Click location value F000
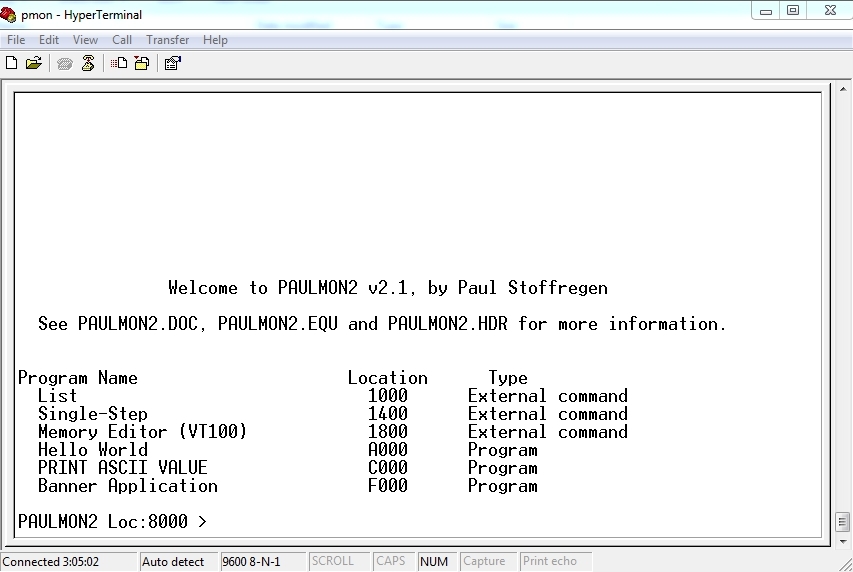This screenshot has width=853, height=572. pos(388,485)
